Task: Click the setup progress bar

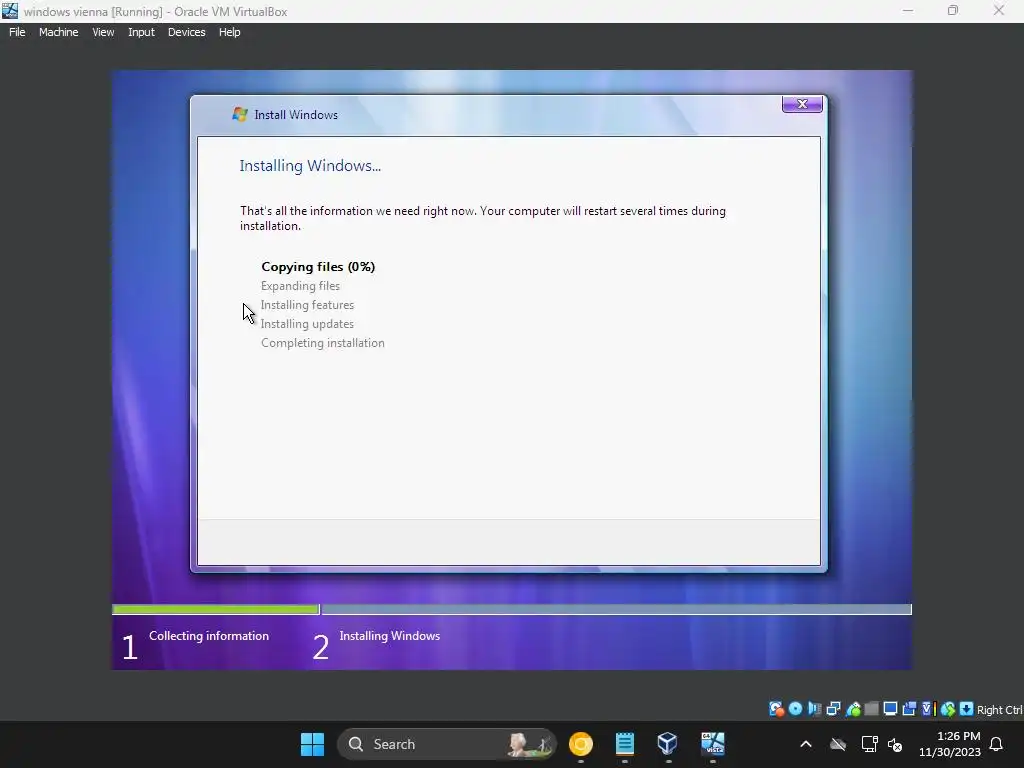Action: tap(511, 609)
